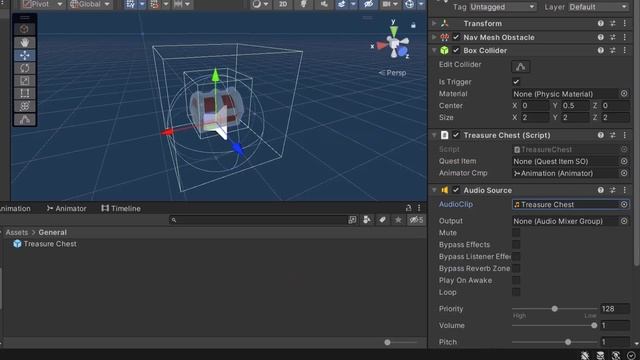Screen dimensions: 640x360
Task: Toggle scene lighting with the lightbulb icon
Action: [303, 4]
